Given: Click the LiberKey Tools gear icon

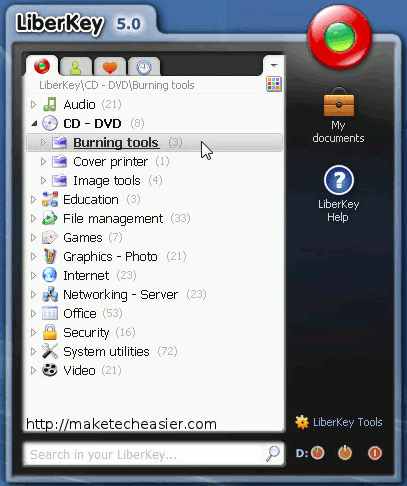Looking at the screenshot, I should point(302,422).
